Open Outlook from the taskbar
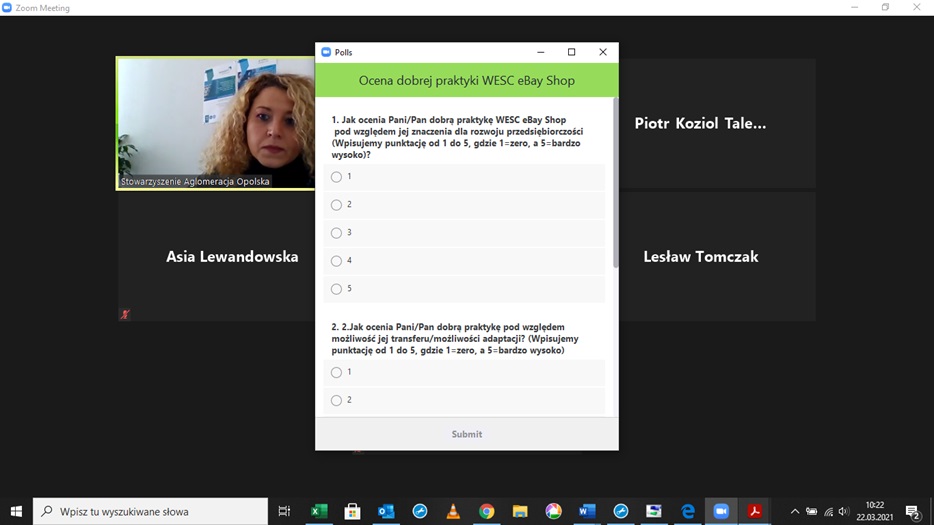934x525 pixels. click(x=386, y=511)
